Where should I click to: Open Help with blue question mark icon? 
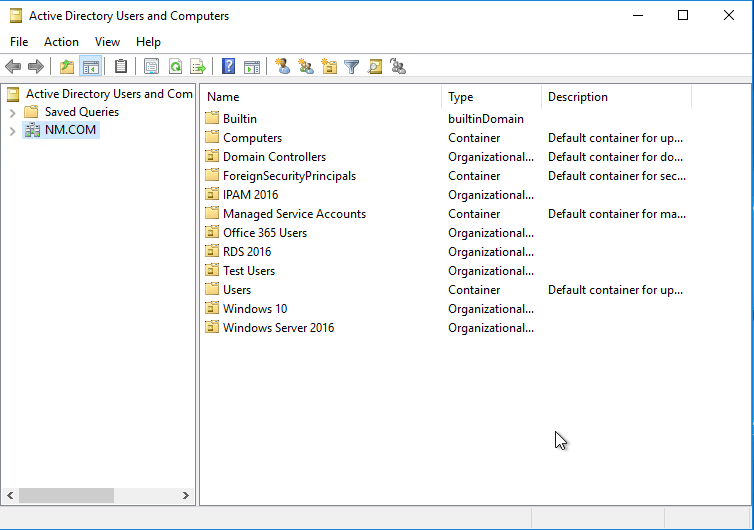click(228, 66)
